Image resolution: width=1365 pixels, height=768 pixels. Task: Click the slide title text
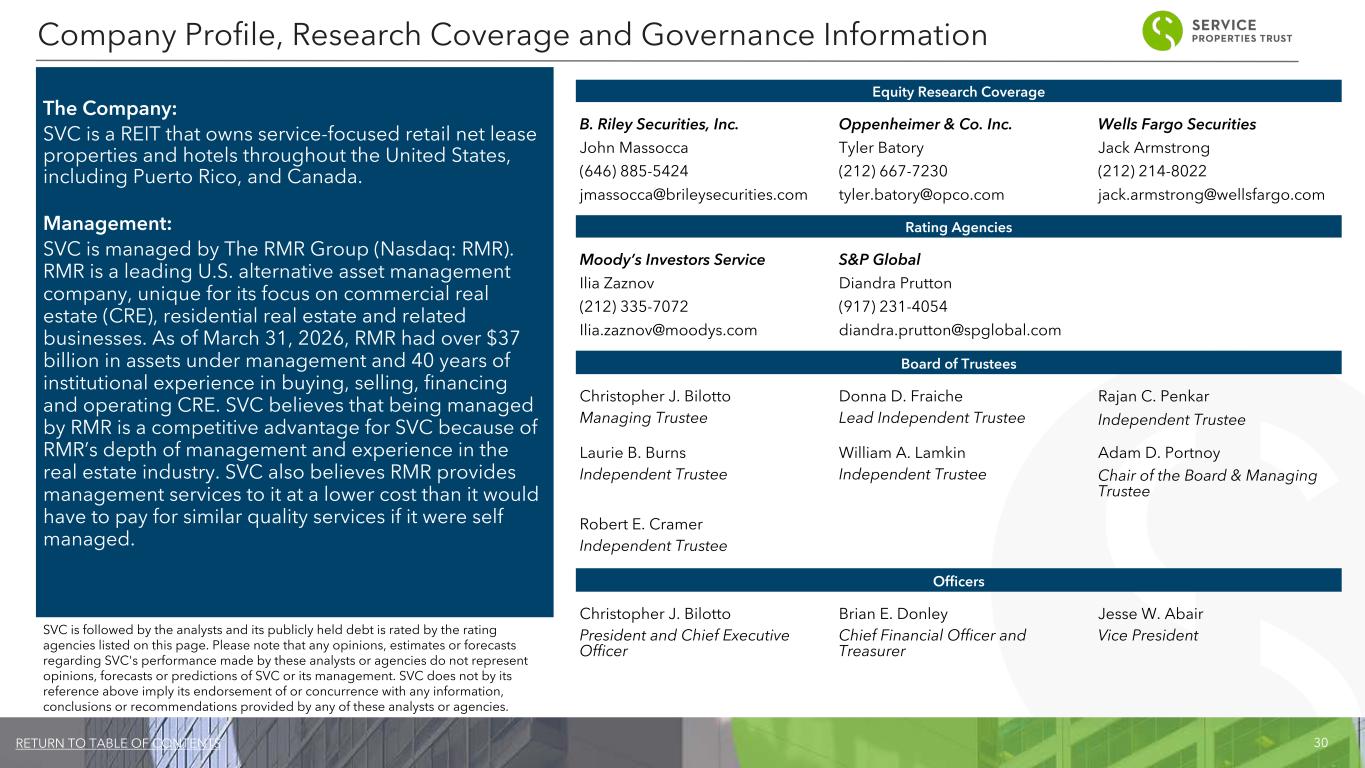pos(512,35)
